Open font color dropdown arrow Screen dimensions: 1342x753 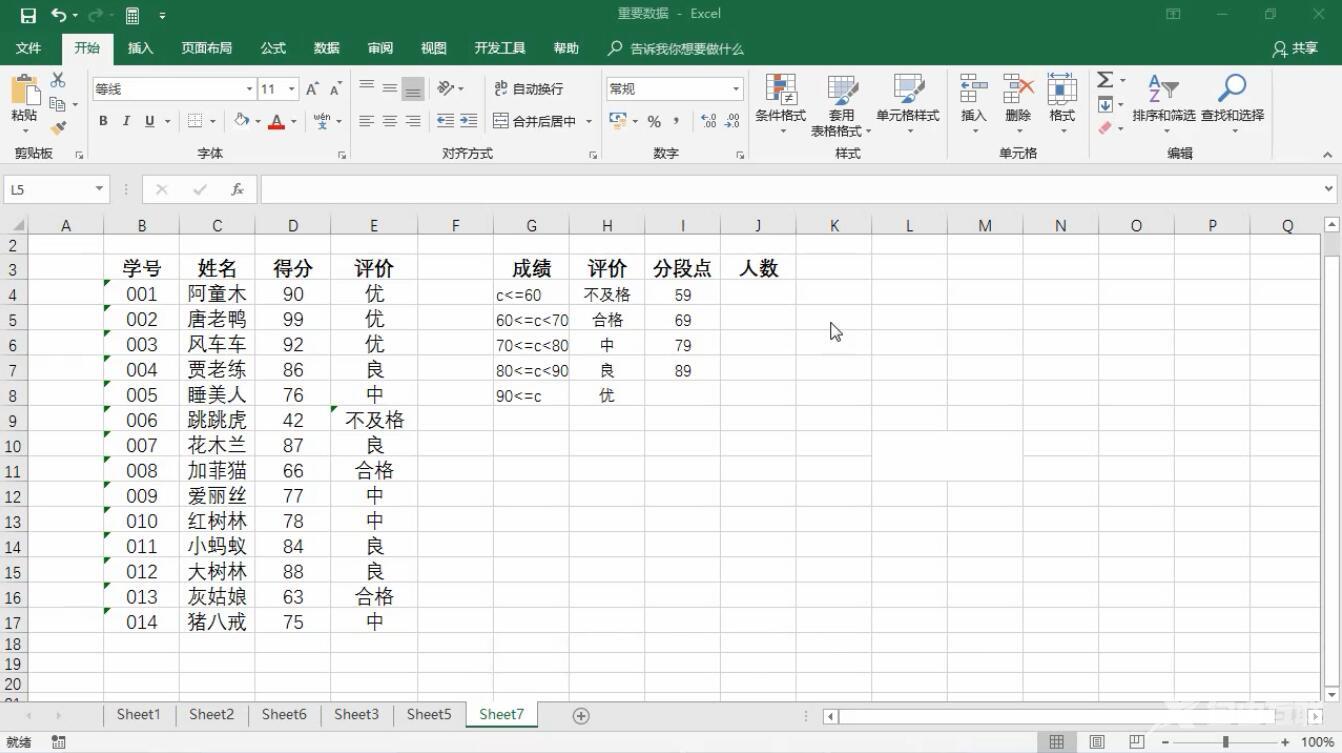(x=293, y=122)
